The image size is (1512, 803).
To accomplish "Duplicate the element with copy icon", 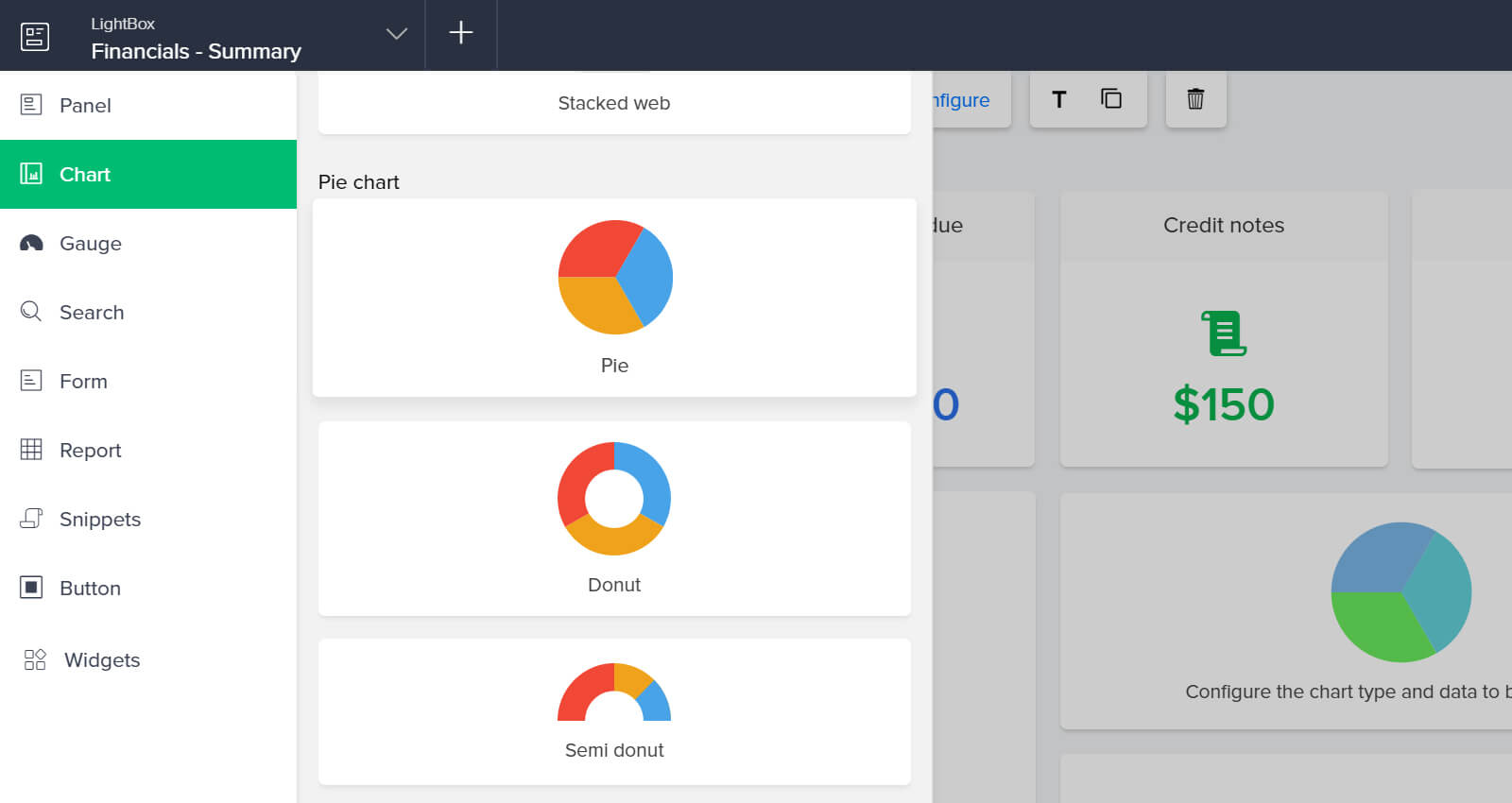I will click(x=1111, y=98).
